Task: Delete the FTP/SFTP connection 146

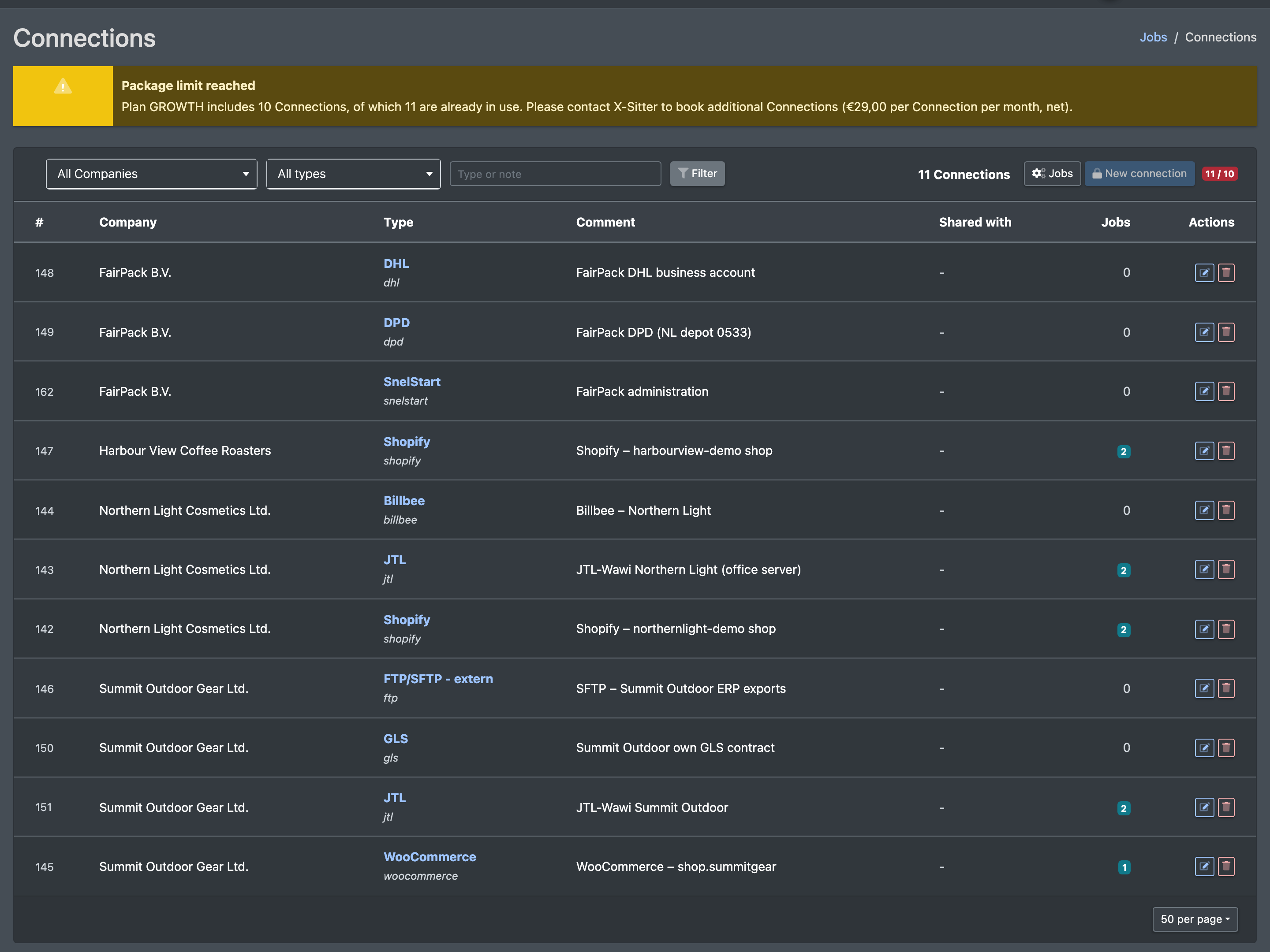Action: [1226, 688]
